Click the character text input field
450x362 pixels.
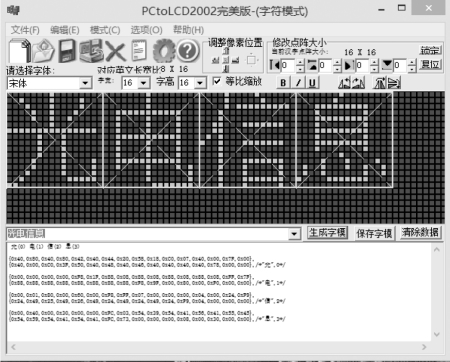[148, 234]
